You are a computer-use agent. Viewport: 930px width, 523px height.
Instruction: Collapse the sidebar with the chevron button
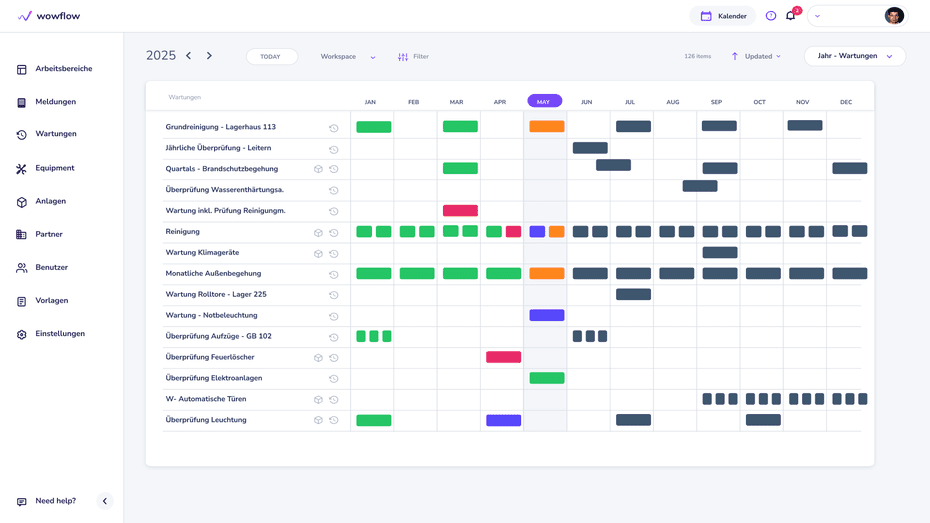(105, 501)
